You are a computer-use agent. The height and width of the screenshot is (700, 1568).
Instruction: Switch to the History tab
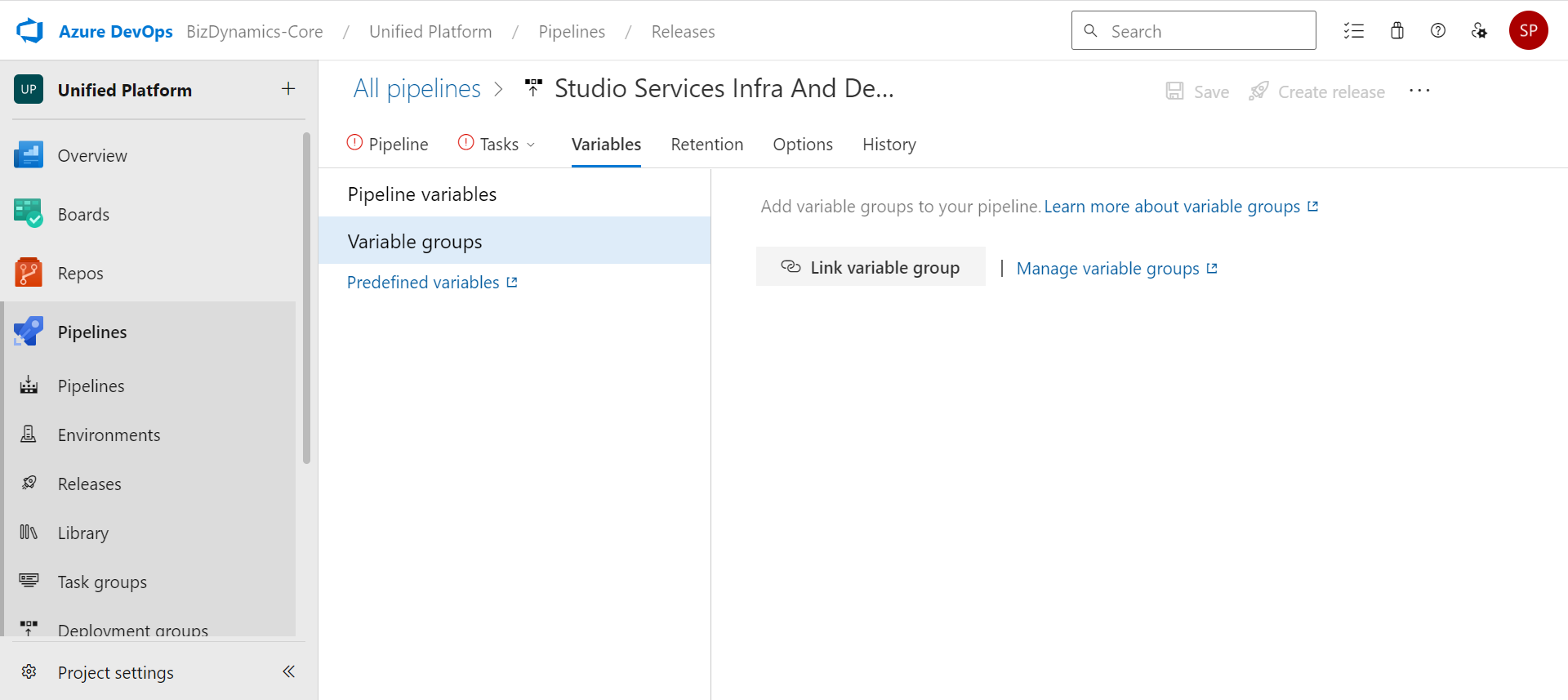pos(889,145)
